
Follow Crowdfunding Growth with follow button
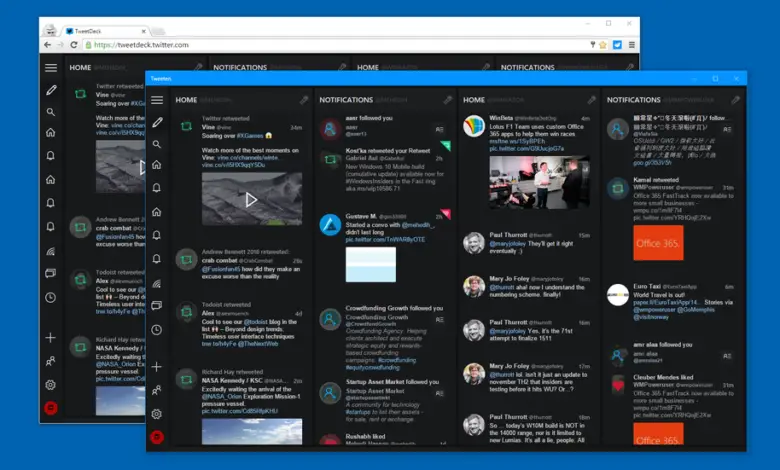[440, 320]
